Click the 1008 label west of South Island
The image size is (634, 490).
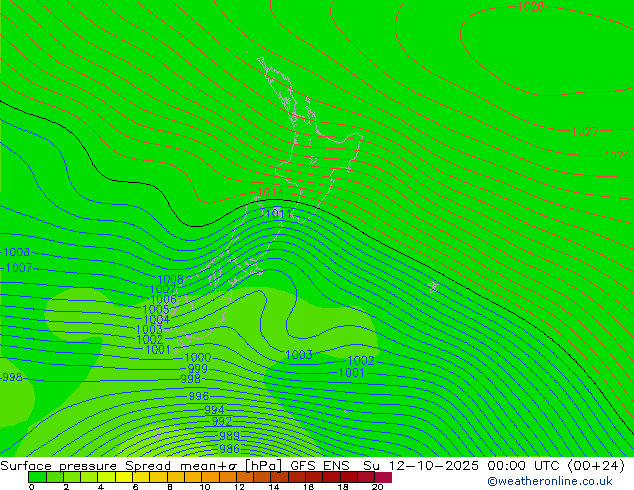tap(171, 279)
